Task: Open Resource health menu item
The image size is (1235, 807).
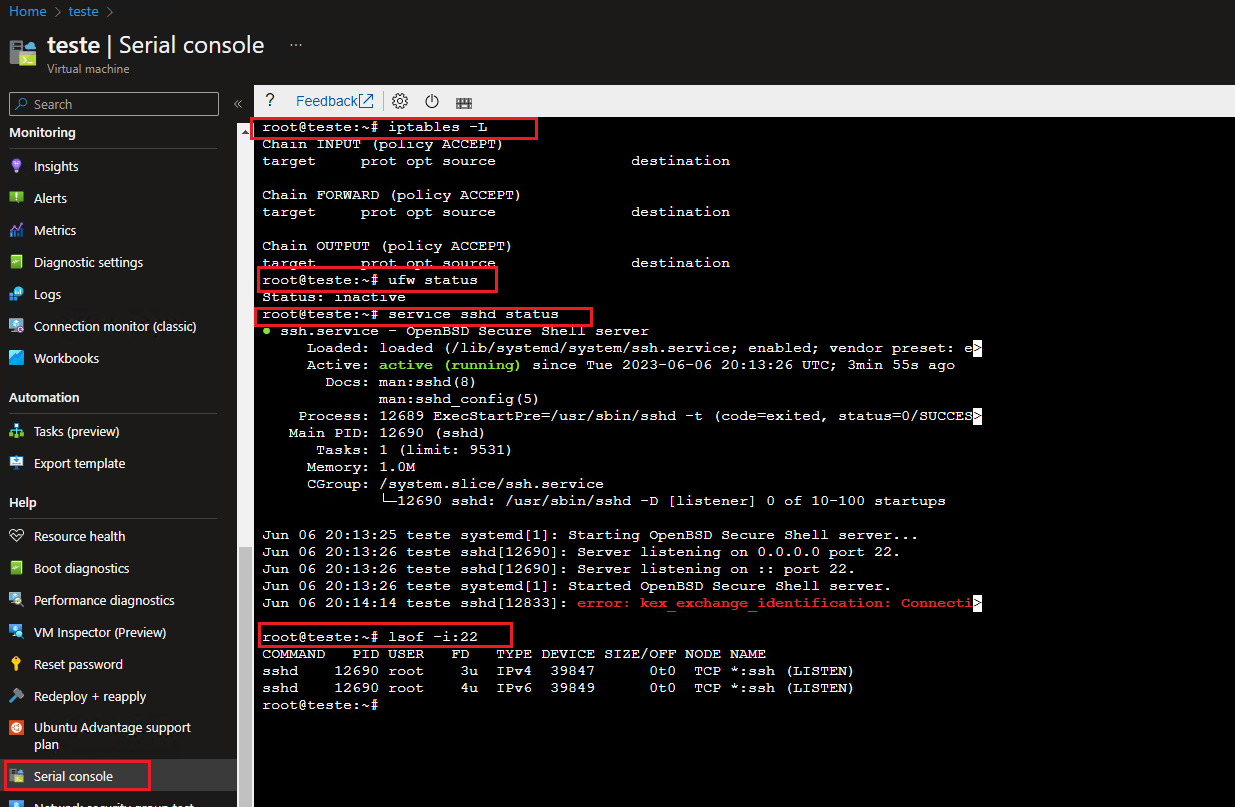Action: (79, 536)
